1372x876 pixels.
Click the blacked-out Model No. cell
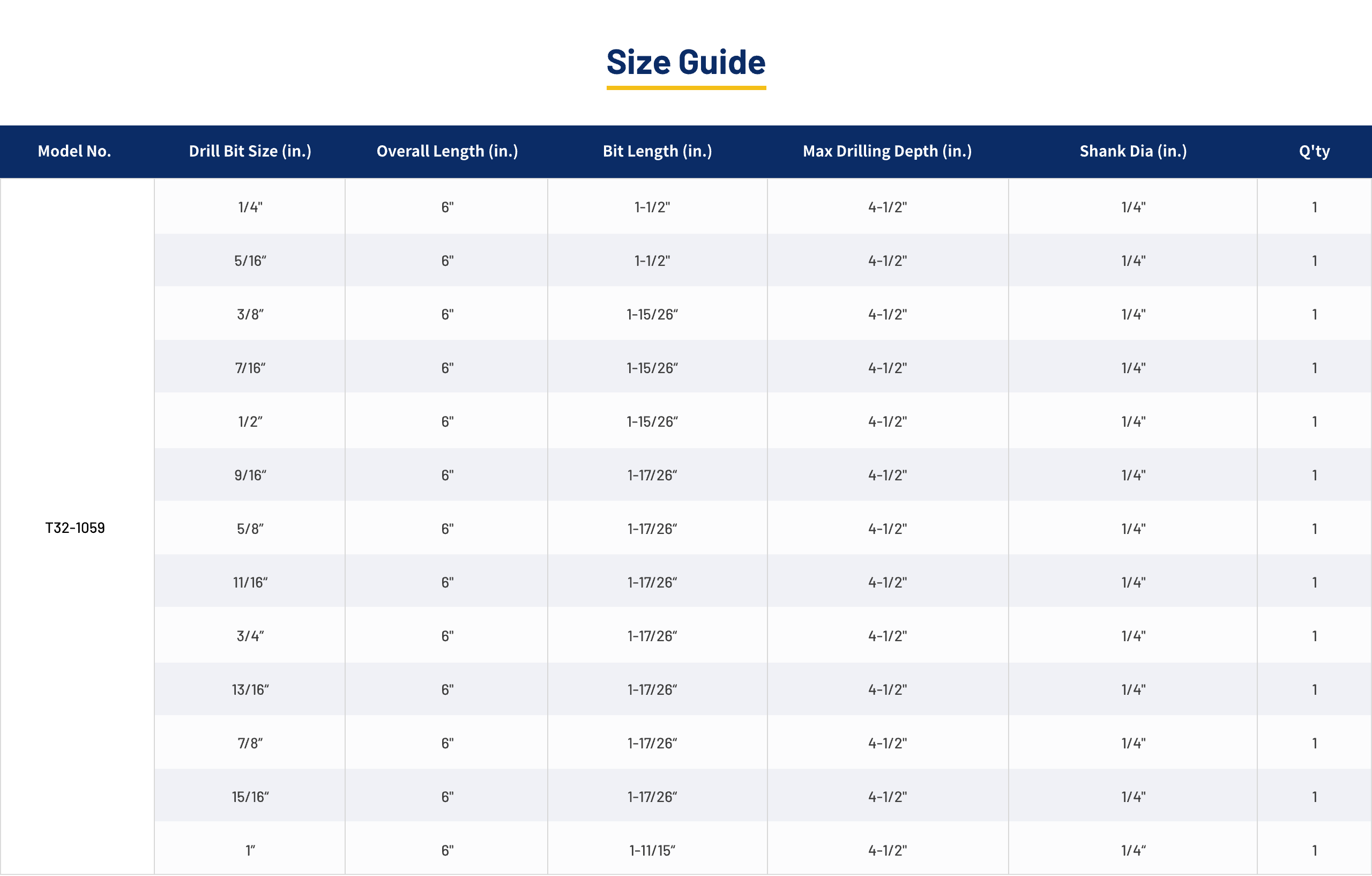[x=77, y=578]
